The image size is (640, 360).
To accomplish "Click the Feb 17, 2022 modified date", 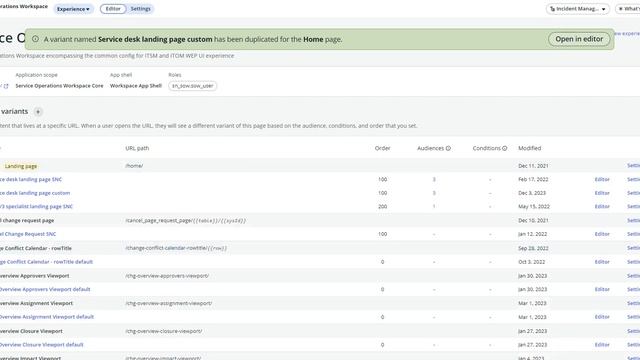I will tap(533, 180).
